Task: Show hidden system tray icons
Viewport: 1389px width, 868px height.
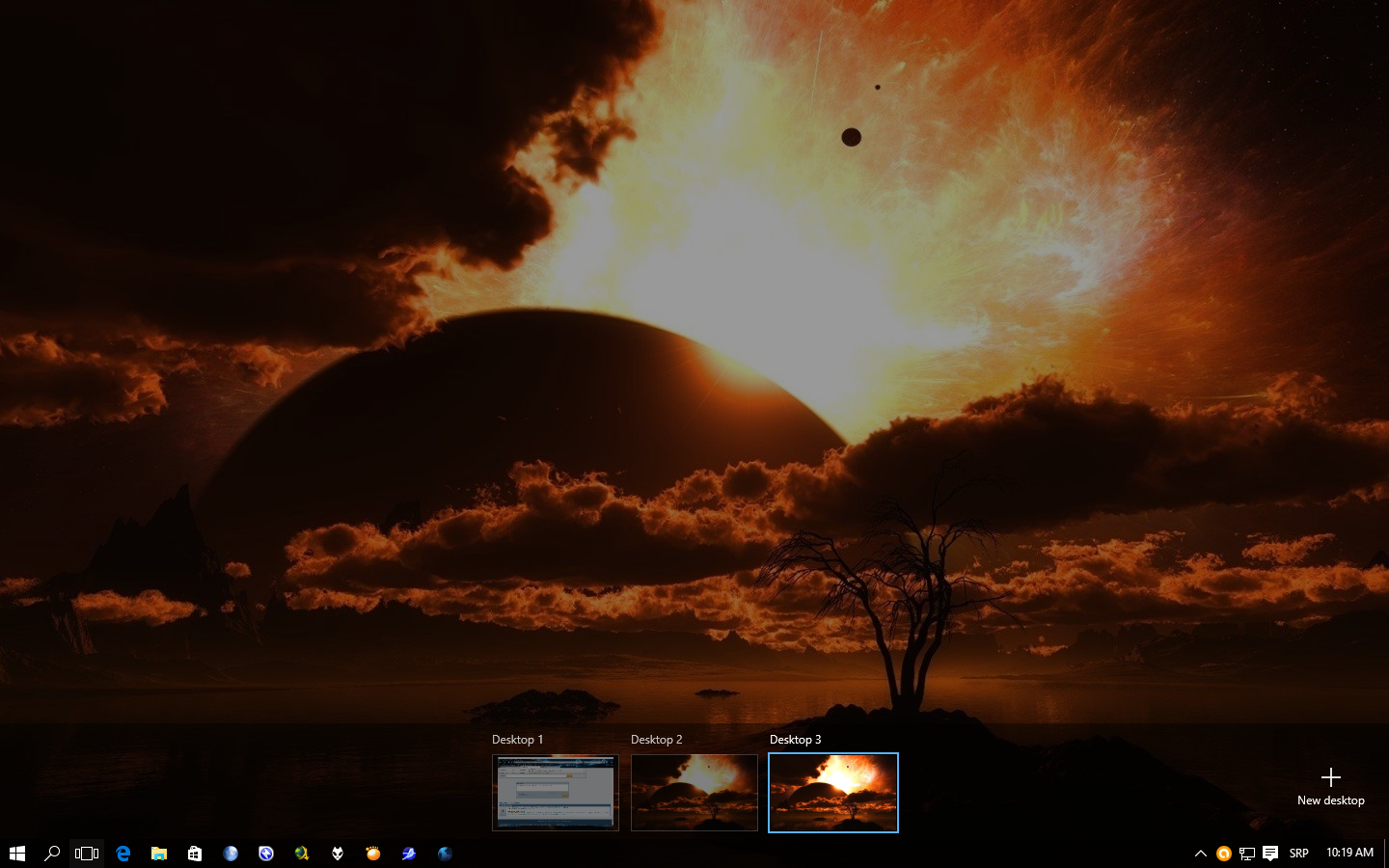Action: pos(1201,854)
